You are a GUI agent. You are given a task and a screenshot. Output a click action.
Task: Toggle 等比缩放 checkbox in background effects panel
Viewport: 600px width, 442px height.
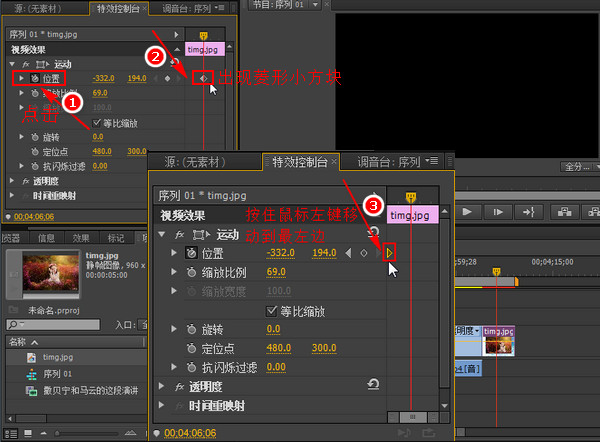point(97,123)
